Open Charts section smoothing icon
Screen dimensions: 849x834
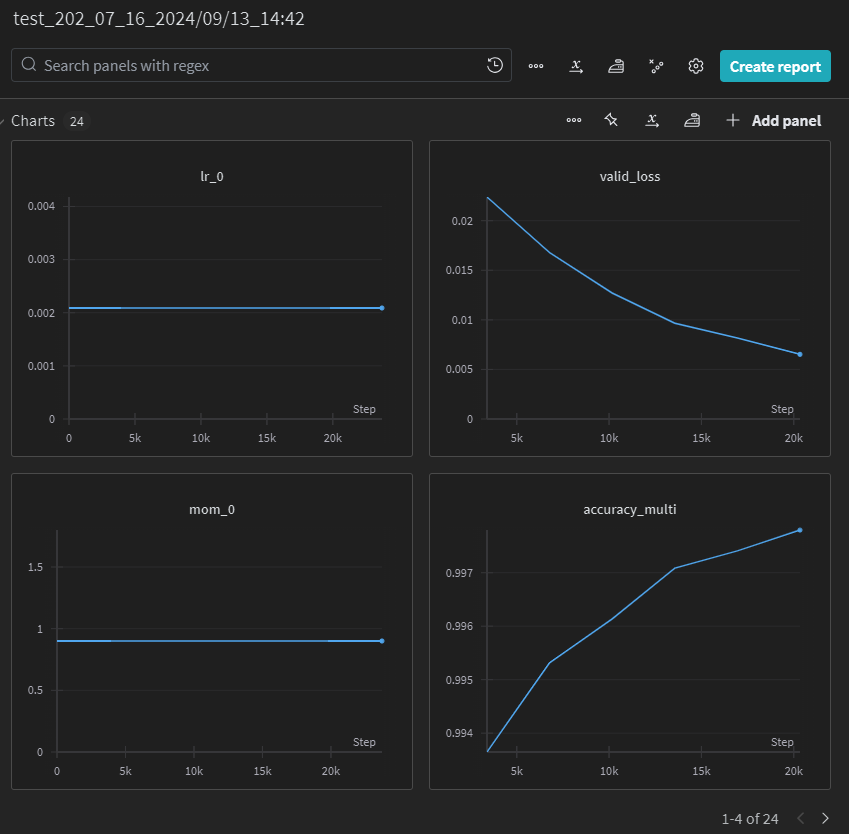click(x=692, y=120)
